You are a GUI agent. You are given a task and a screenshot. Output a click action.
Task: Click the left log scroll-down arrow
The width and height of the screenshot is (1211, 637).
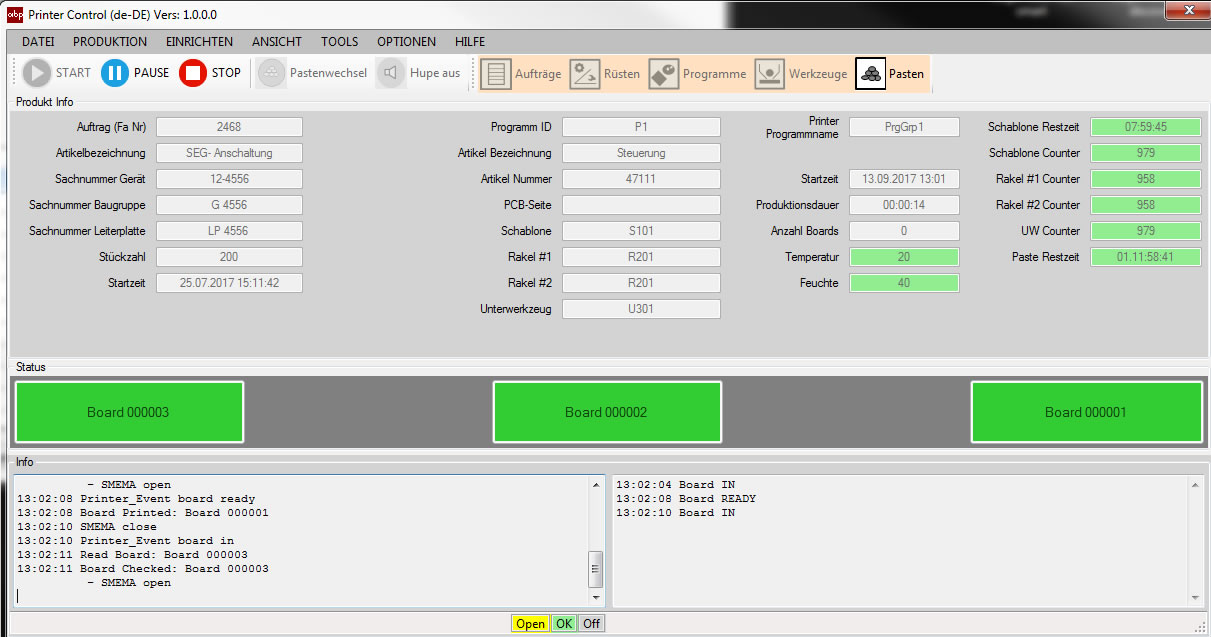(596, 598)
